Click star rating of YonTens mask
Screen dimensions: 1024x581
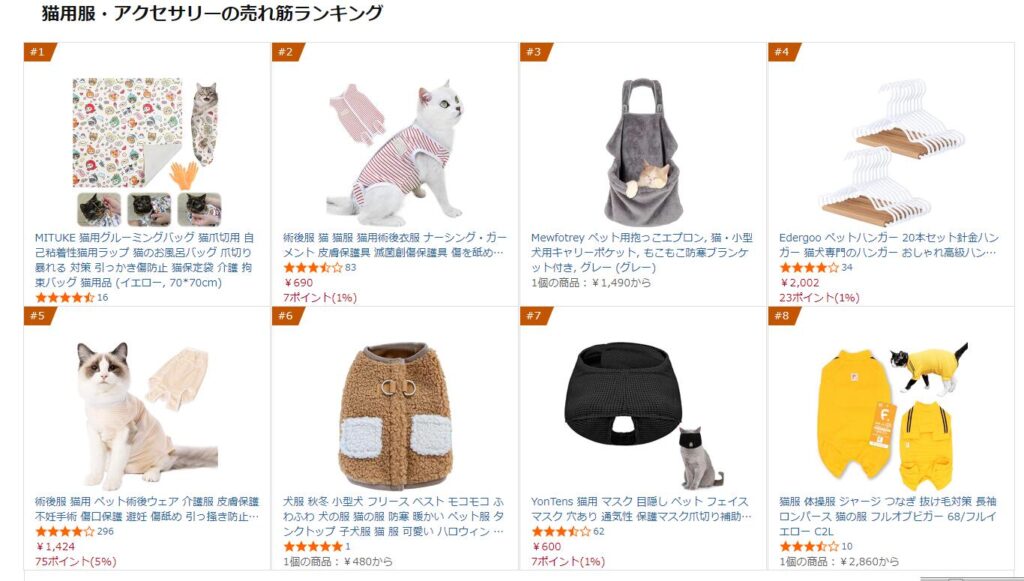[561, 531]
